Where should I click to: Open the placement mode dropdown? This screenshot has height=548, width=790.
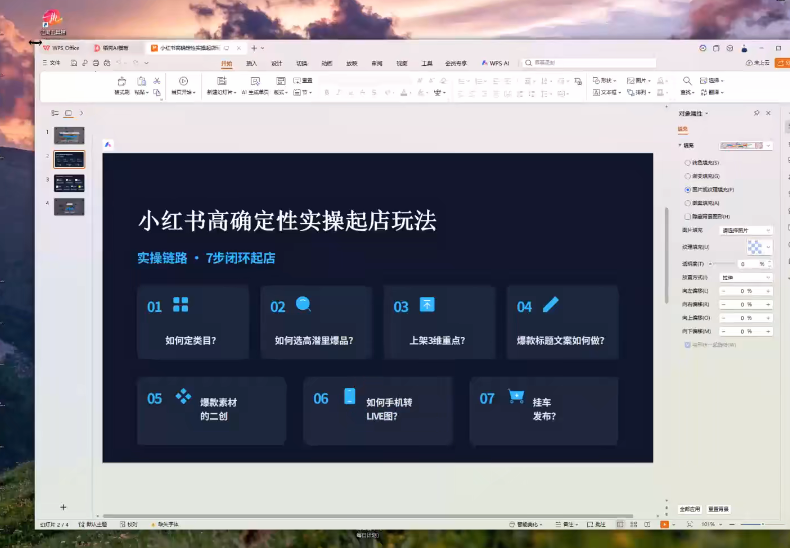point(746,278)
